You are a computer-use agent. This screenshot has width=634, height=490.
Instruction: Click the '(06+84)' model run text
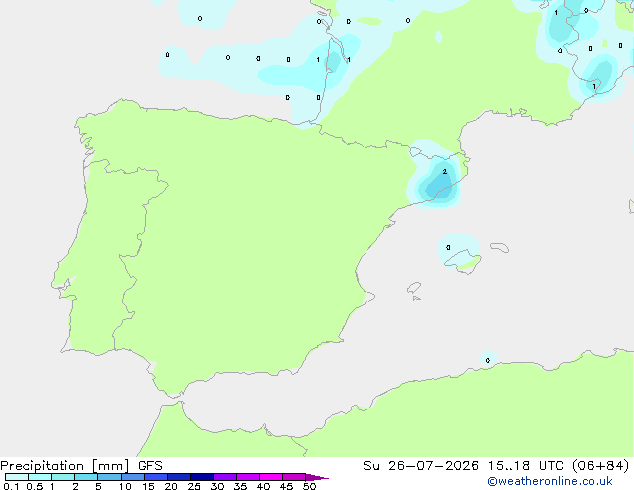click(601, 466)
